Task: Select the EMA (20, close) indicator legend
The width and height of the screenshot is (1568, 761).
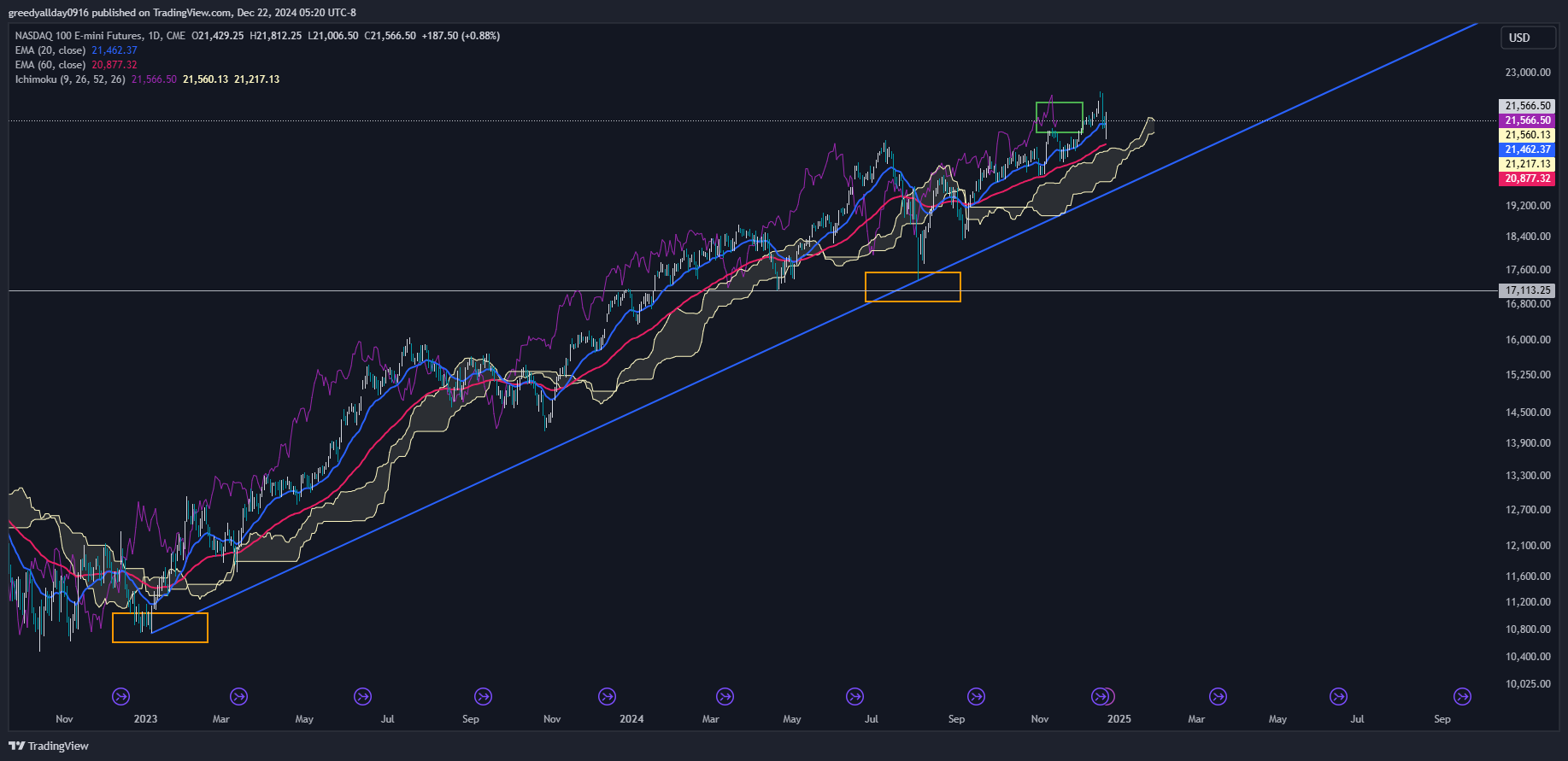Action: click(50, 50)
